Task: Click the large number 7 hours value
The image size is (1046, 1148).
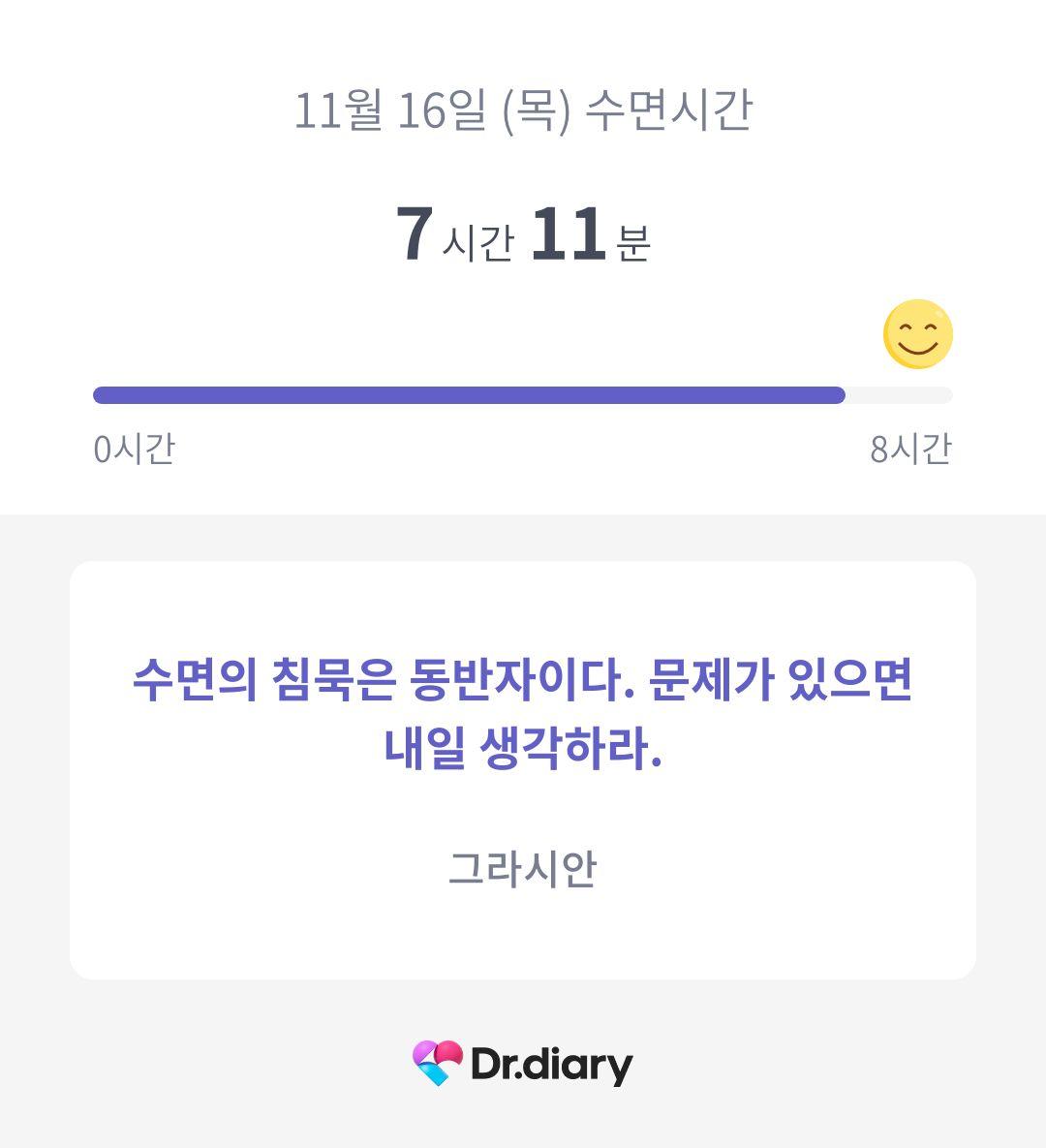Action: [415, 233]
